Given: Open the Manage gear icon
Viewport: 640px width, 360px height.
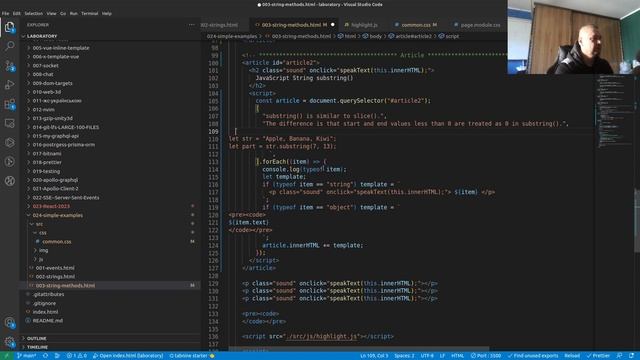Looking at the screenshot, I should coord(9,342).
